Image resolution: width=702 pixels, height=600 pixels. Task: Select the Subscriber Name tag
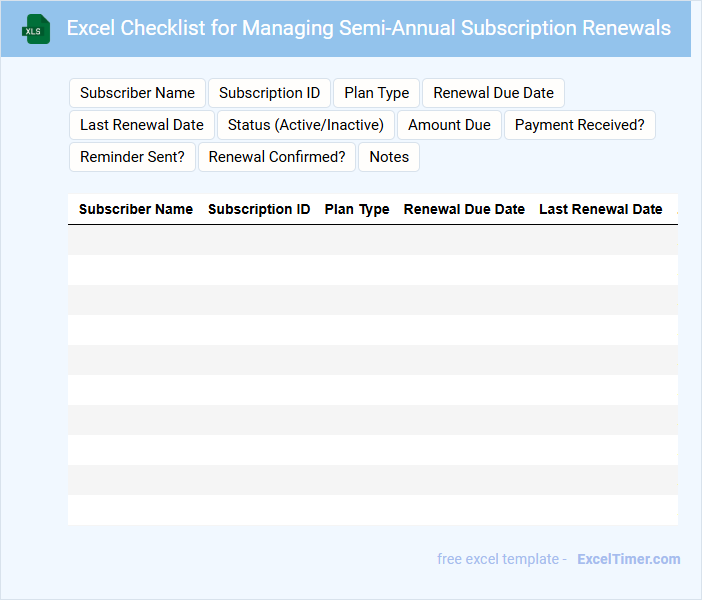point(137,93)
